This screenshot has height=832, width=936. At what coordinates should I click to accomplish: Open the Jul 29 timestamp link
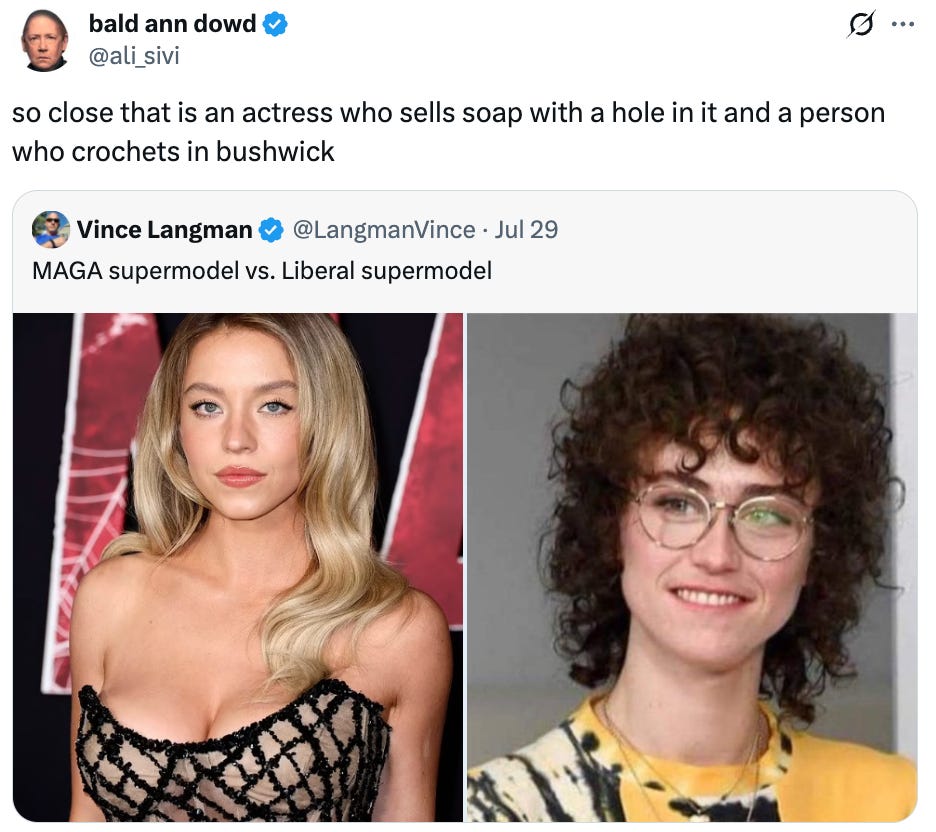point(526,230)
